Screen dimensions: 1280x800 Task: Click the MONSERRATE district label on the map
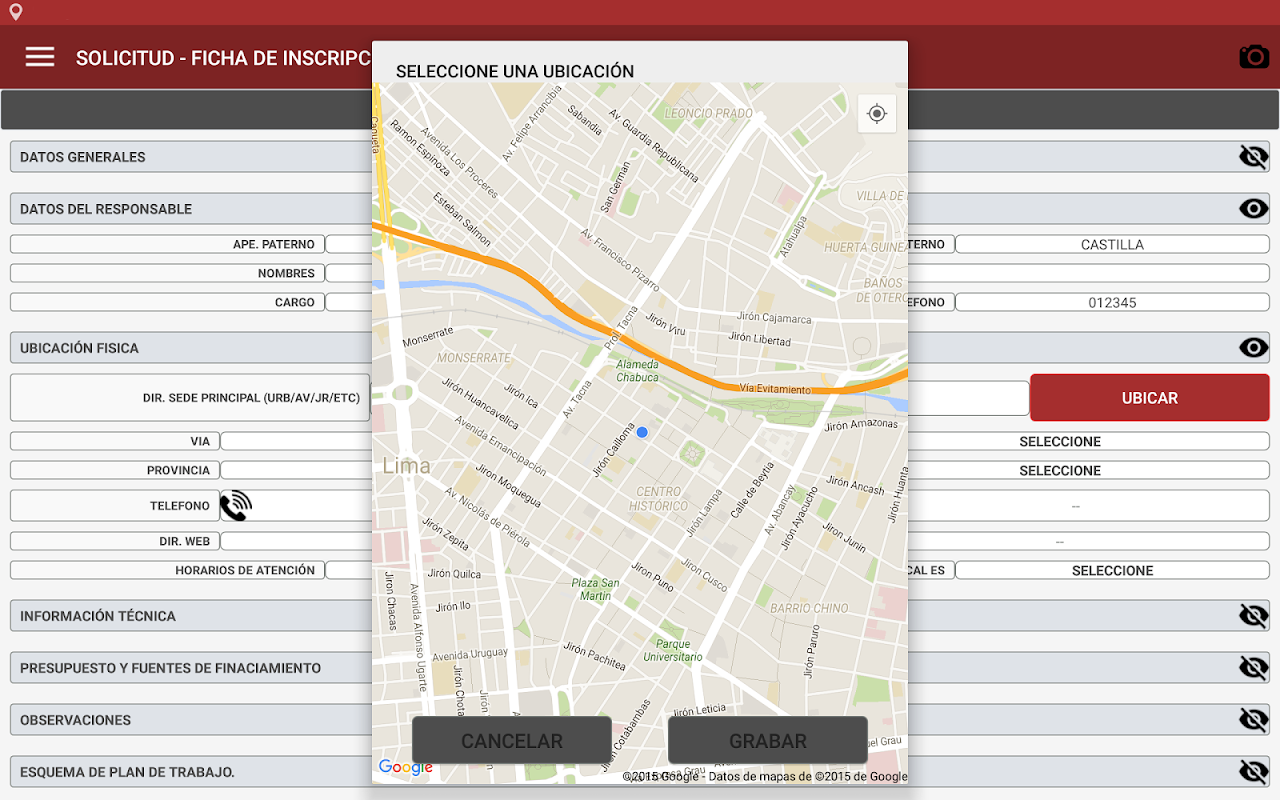click(474, 357)
